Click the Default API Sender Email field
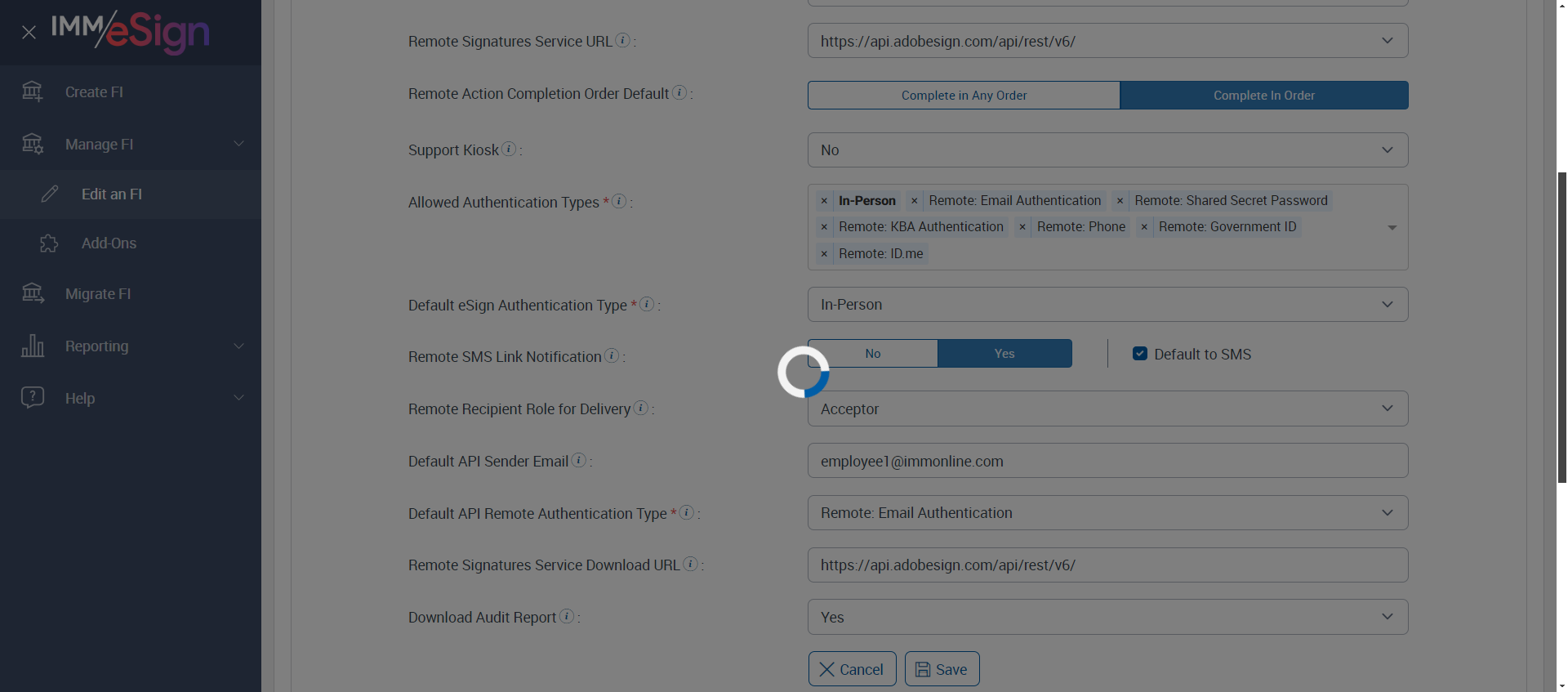1568x692 pixels. [x=1107, y=461]
